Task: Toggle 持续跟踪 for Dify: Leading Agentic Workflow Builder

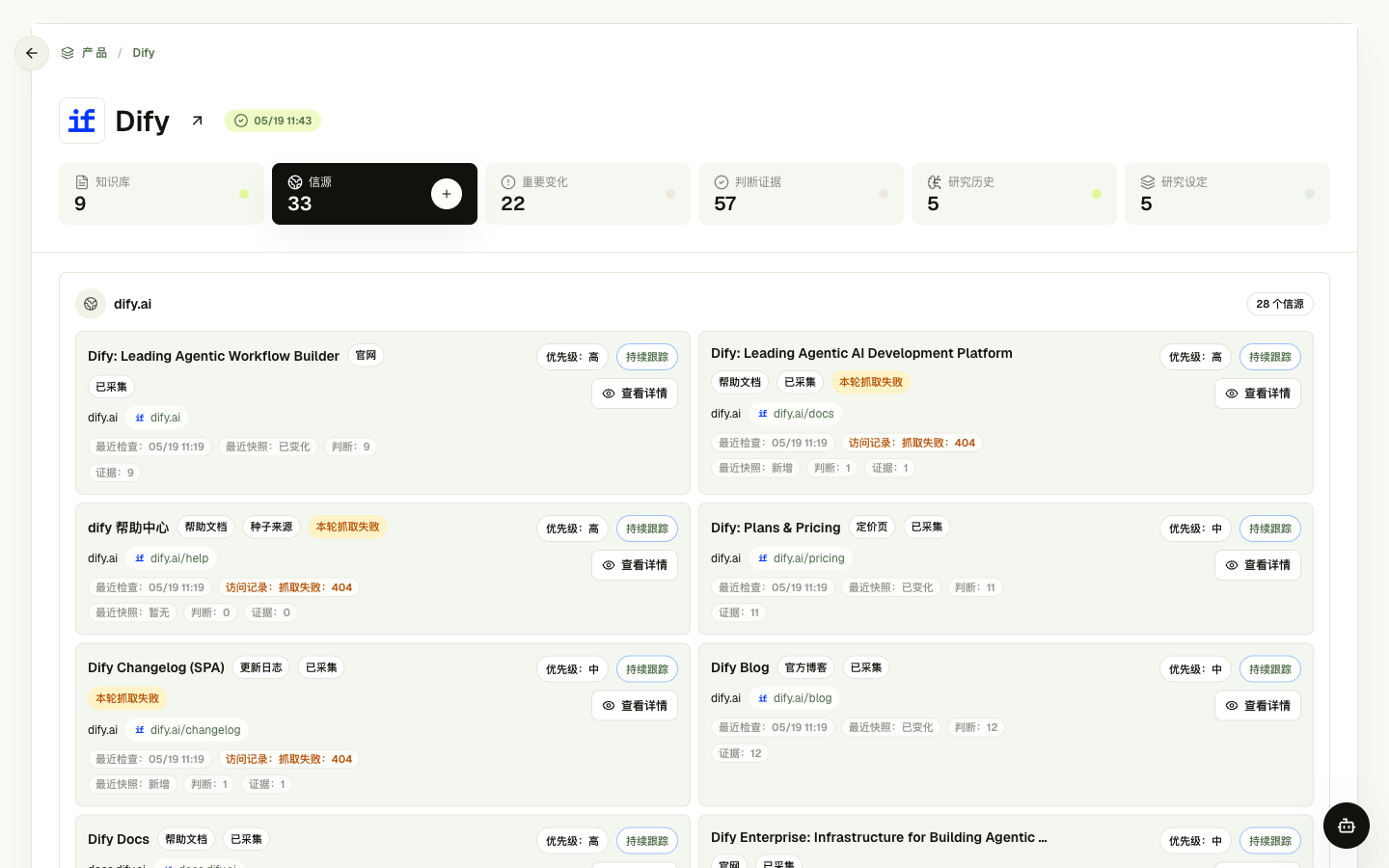Action: 647,357
